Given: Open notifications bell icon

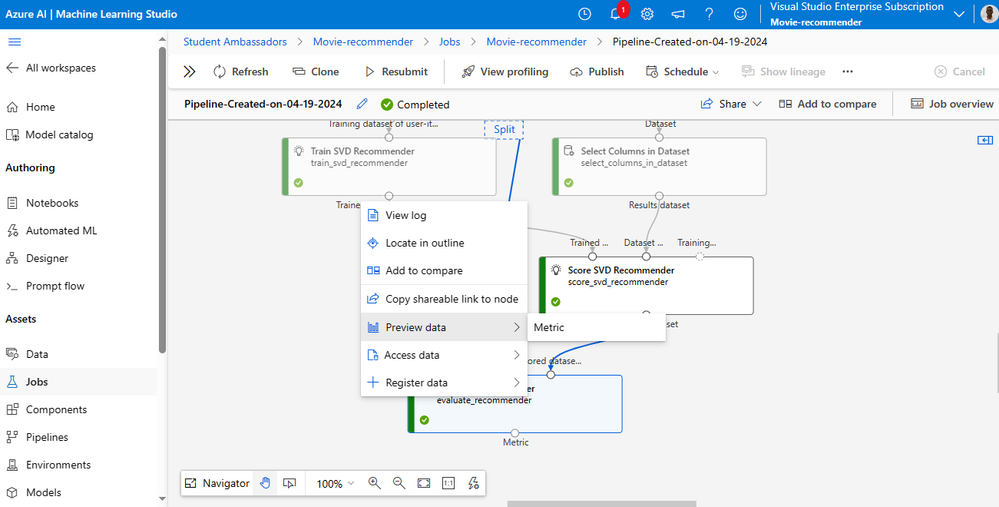Looking at the screenshot, I should click(615, 14).
